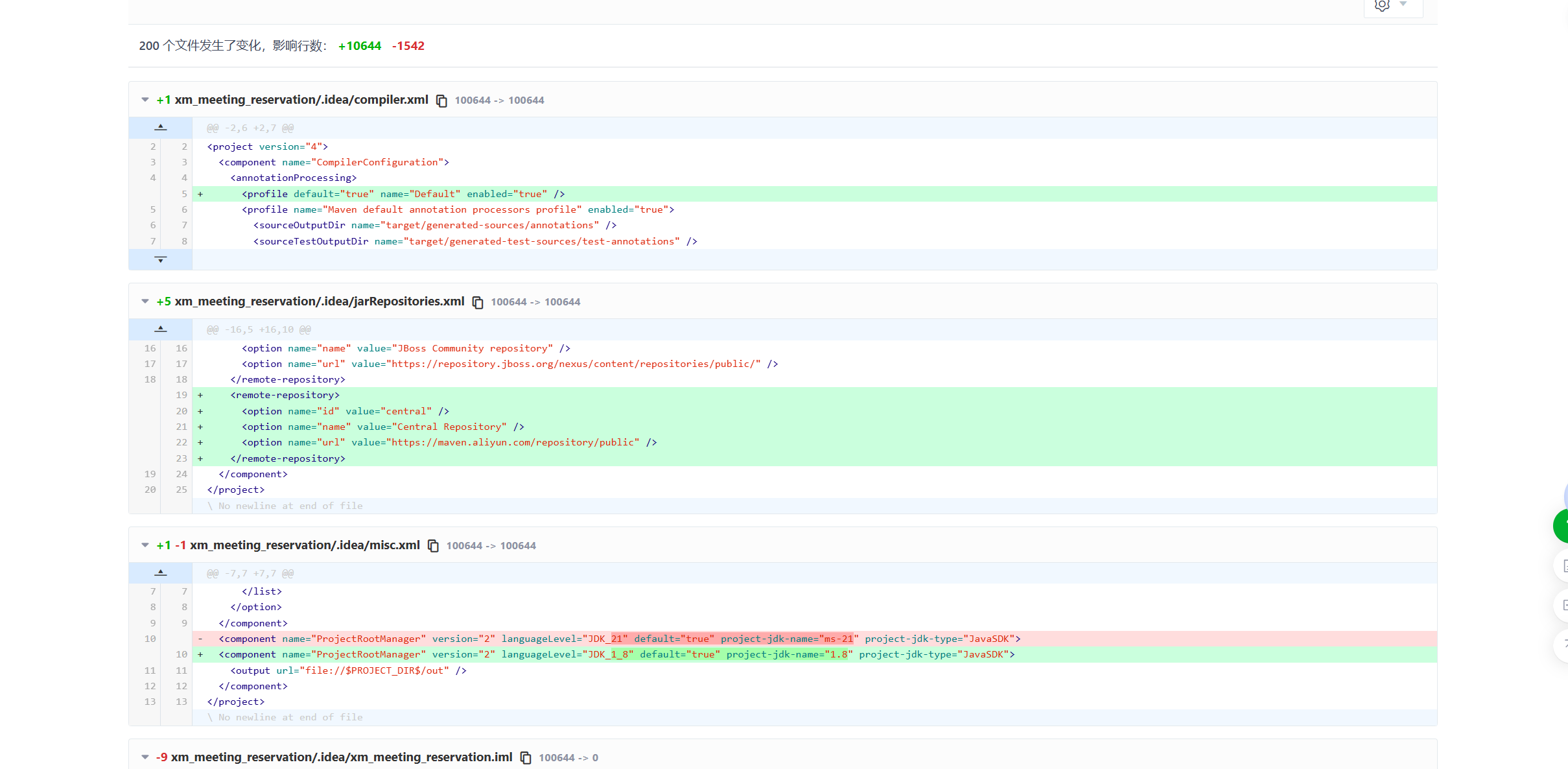This screenshot has height=769, width=1568.
Task: Click added line 22 aliyun url option
Action: [x=449, y=442]
